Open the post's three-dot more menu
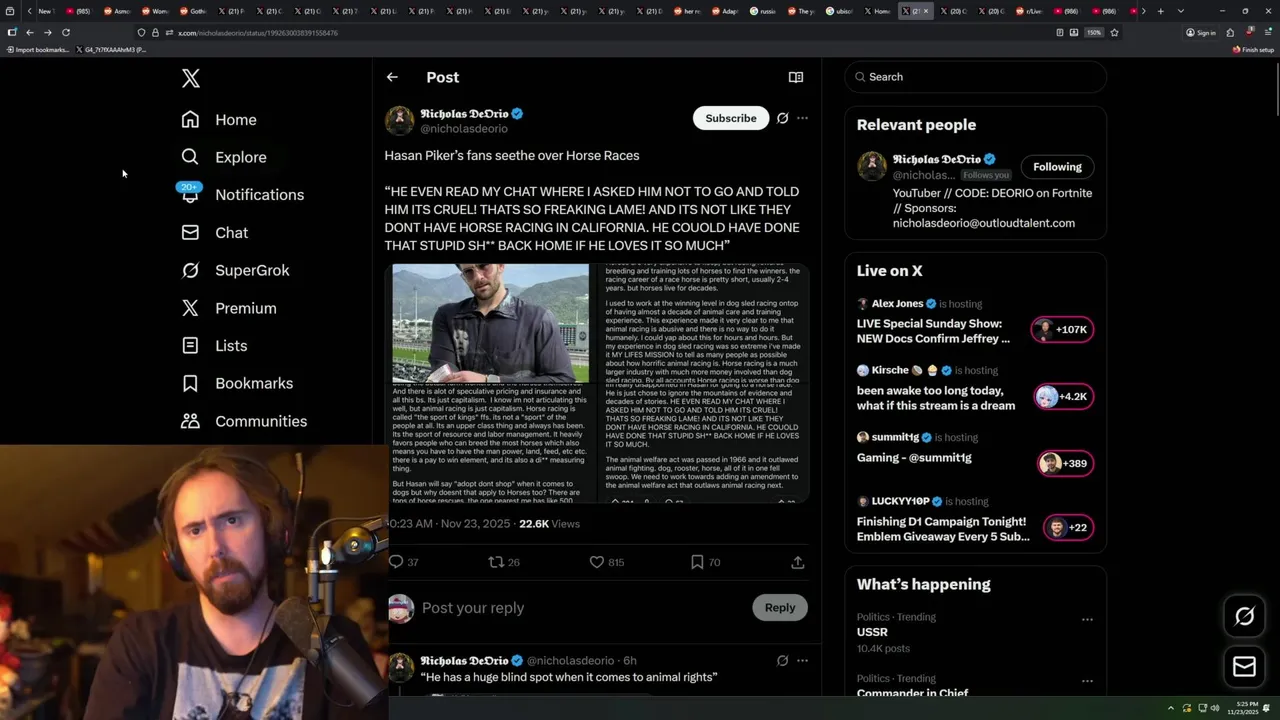 (802, 118)
